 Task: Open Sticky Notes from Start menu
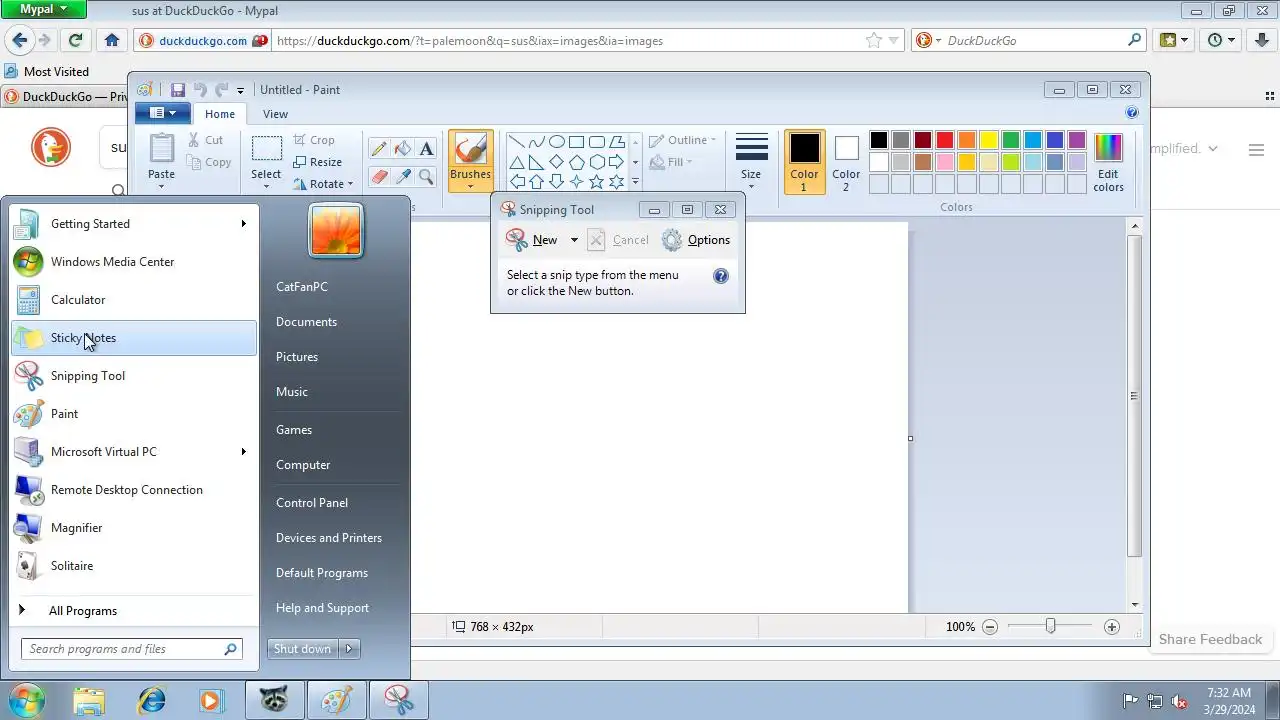[134, 338]
